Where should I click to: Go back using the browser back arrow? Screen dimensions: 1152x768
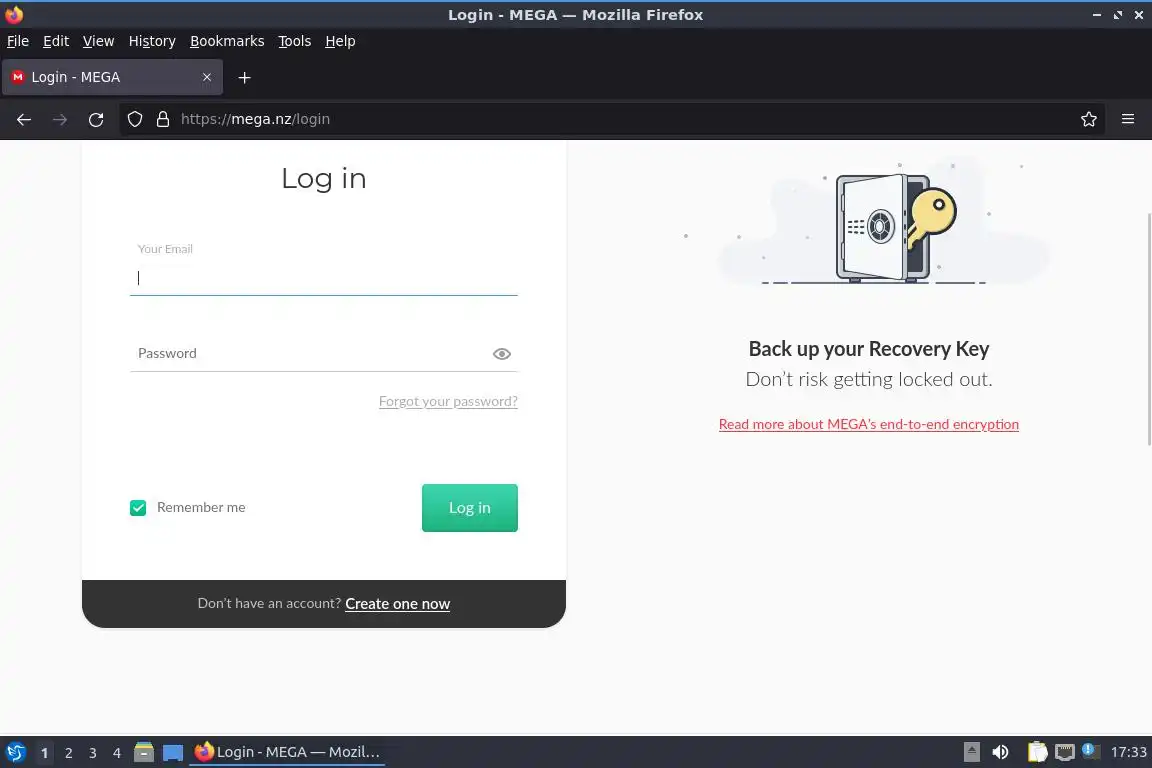(24, 119)
